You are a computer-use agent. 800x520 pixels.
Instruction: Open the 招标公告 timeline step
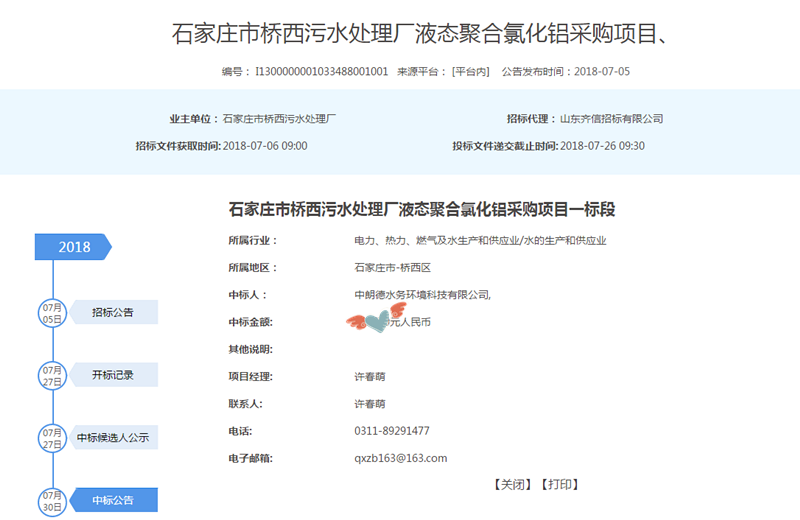113,312
